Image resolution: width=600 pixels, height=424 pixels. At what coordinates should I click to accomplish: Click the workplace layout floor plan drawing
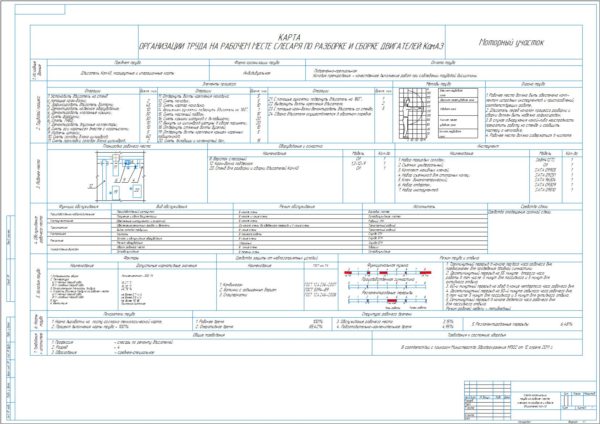(119, 176)
